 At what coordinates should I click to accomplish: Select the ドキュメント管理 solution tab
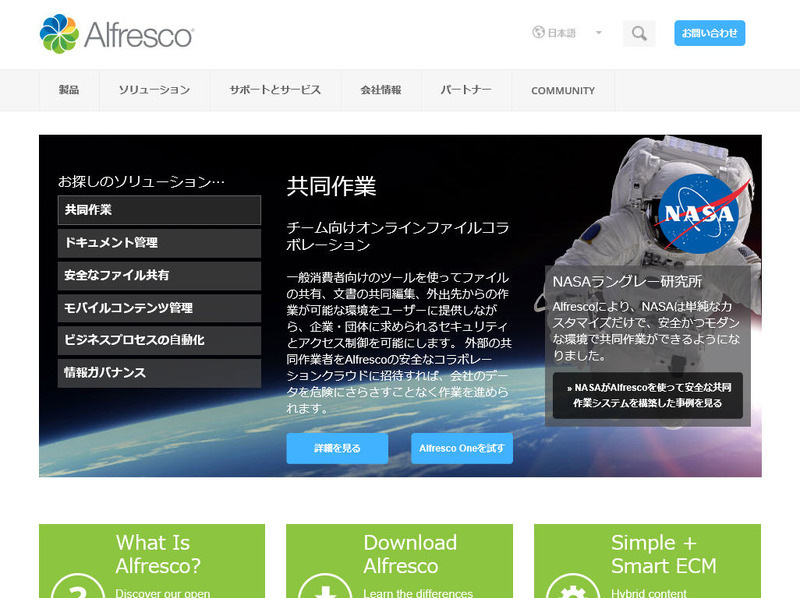159,243
